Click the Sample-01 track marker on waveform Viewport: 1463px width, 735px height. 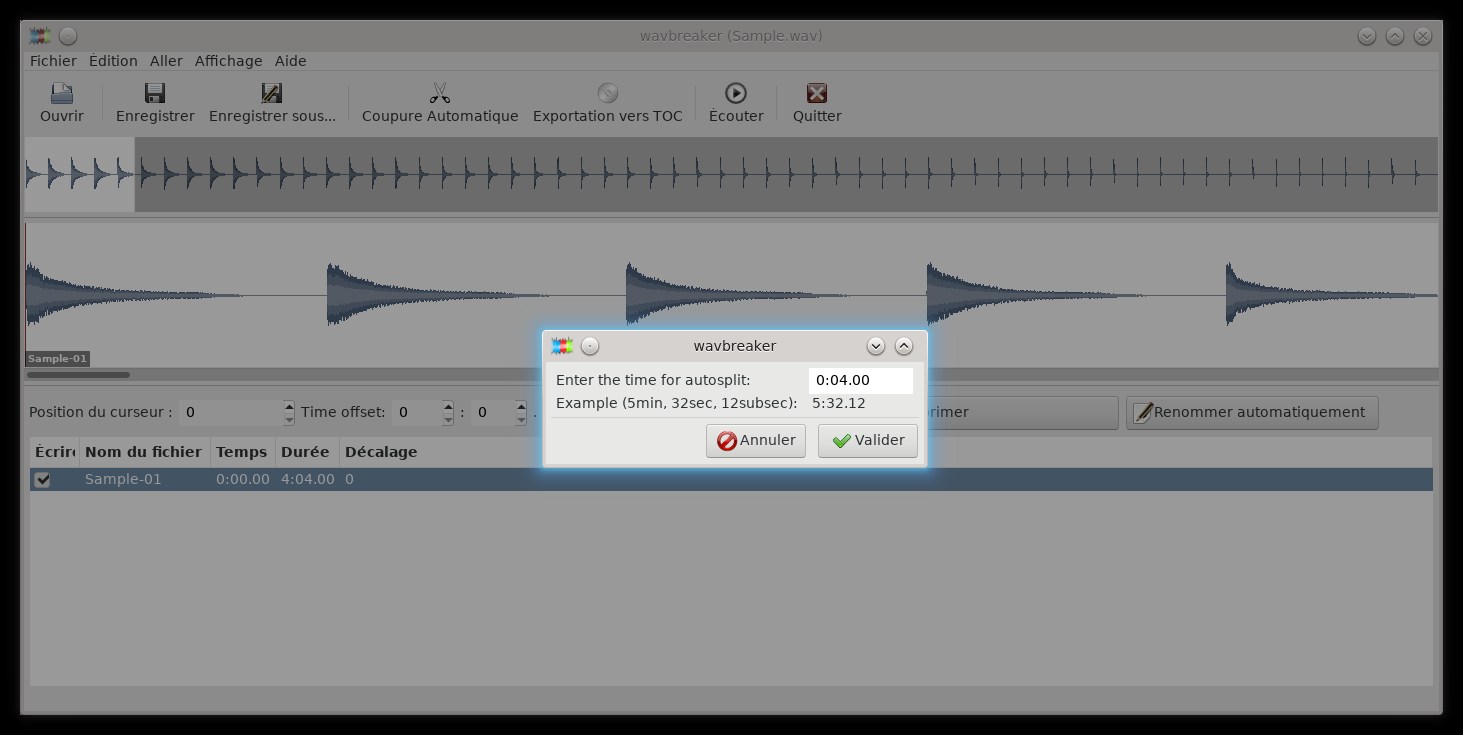pos(57,359)
